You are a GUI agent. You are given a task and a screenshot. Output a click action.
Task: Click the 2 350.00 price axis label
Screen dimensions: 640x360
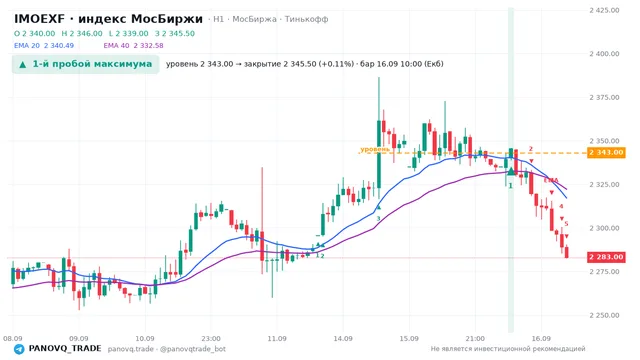click(604, 141)
